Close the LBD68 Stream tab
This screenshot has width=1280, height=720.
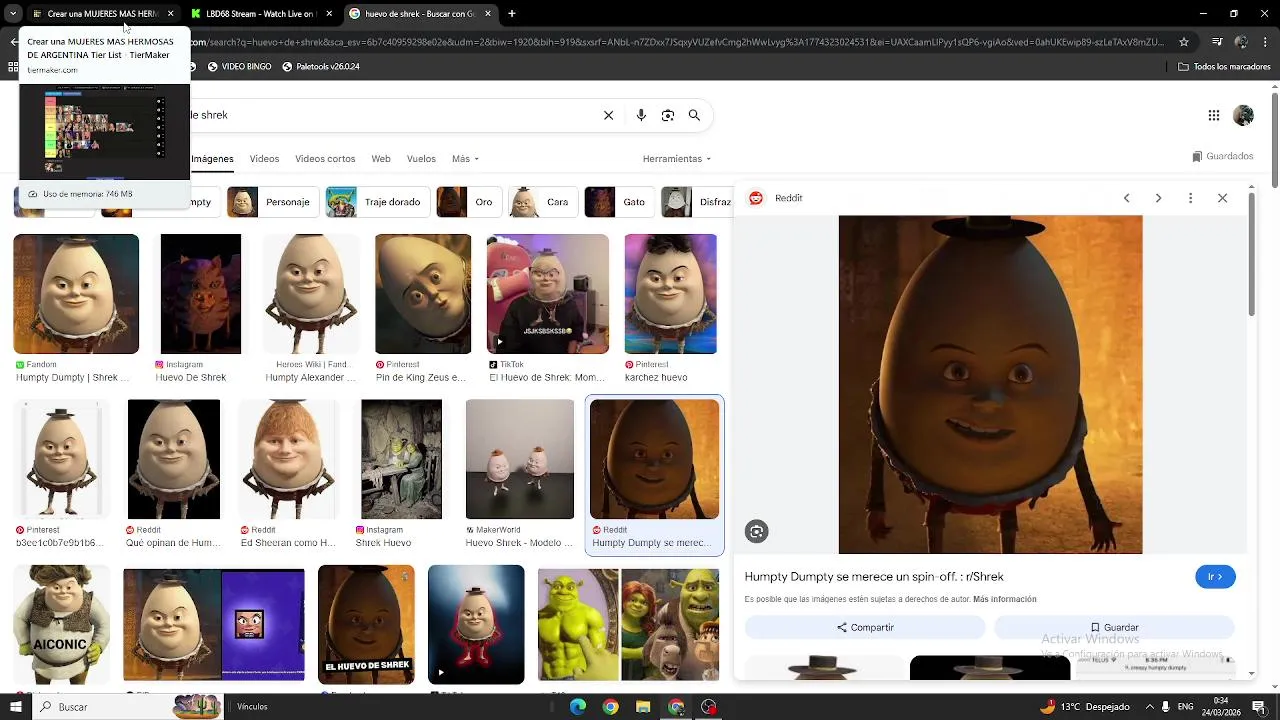[330, 14]
